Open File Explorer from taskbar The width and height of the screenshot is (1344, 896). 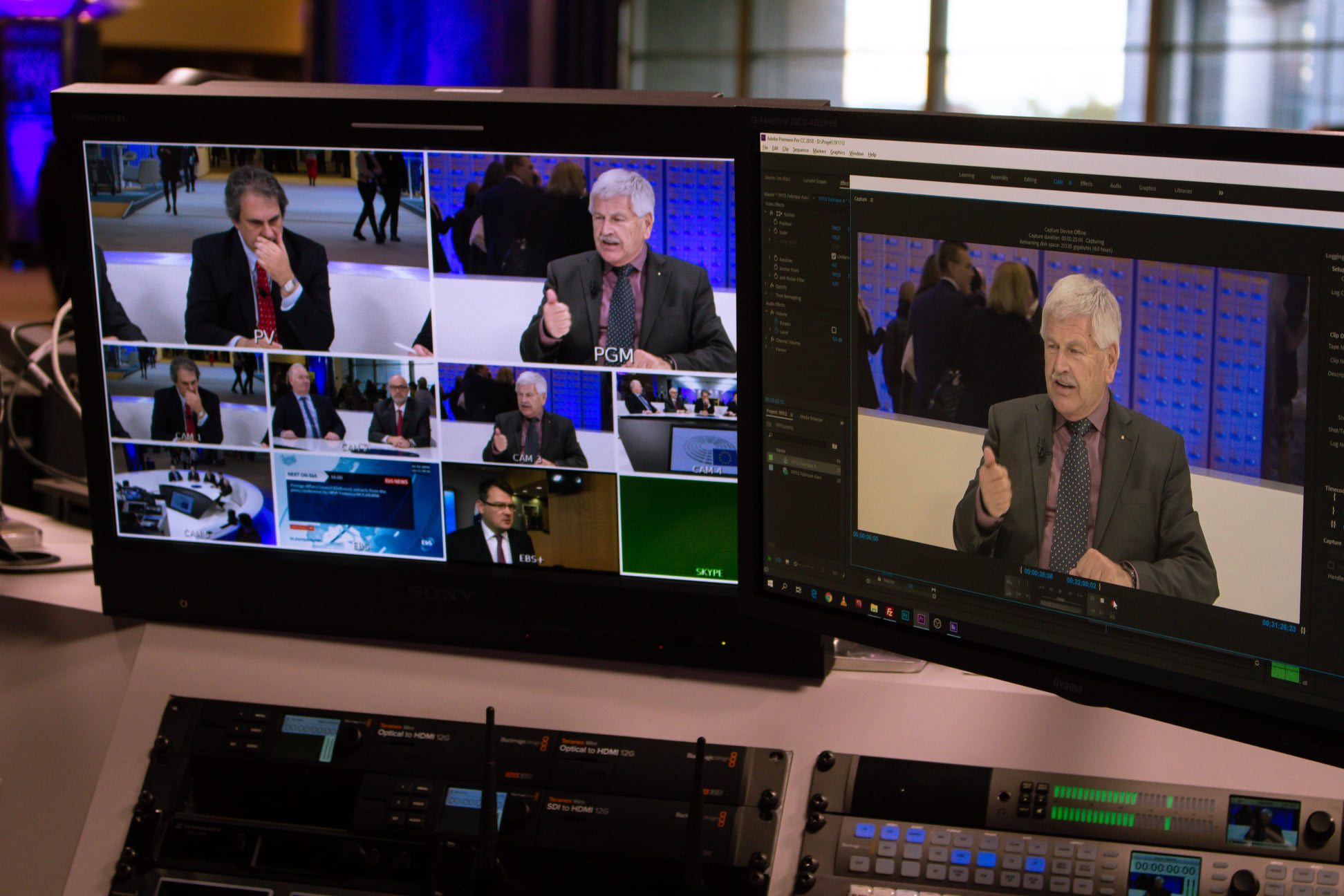click(874, 608)
